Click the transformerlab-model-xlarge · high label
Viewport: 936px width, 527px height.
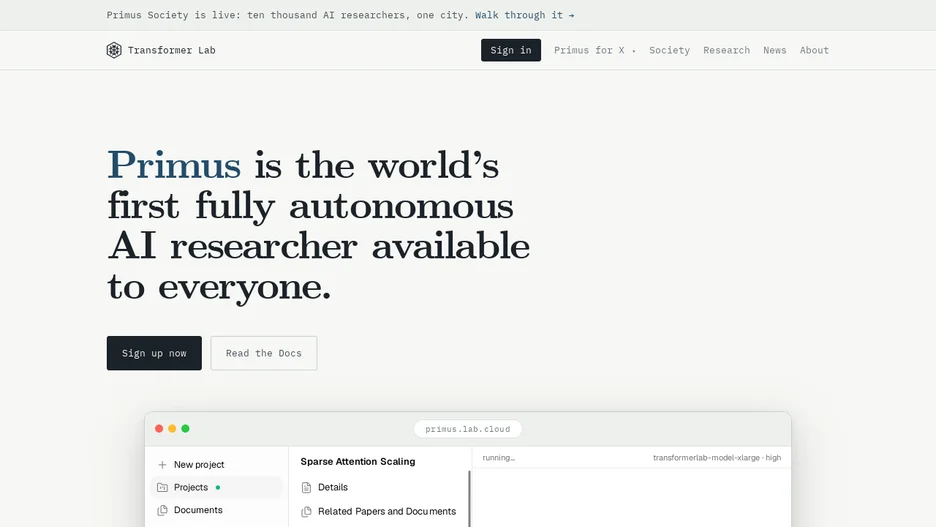pos(717,458)
